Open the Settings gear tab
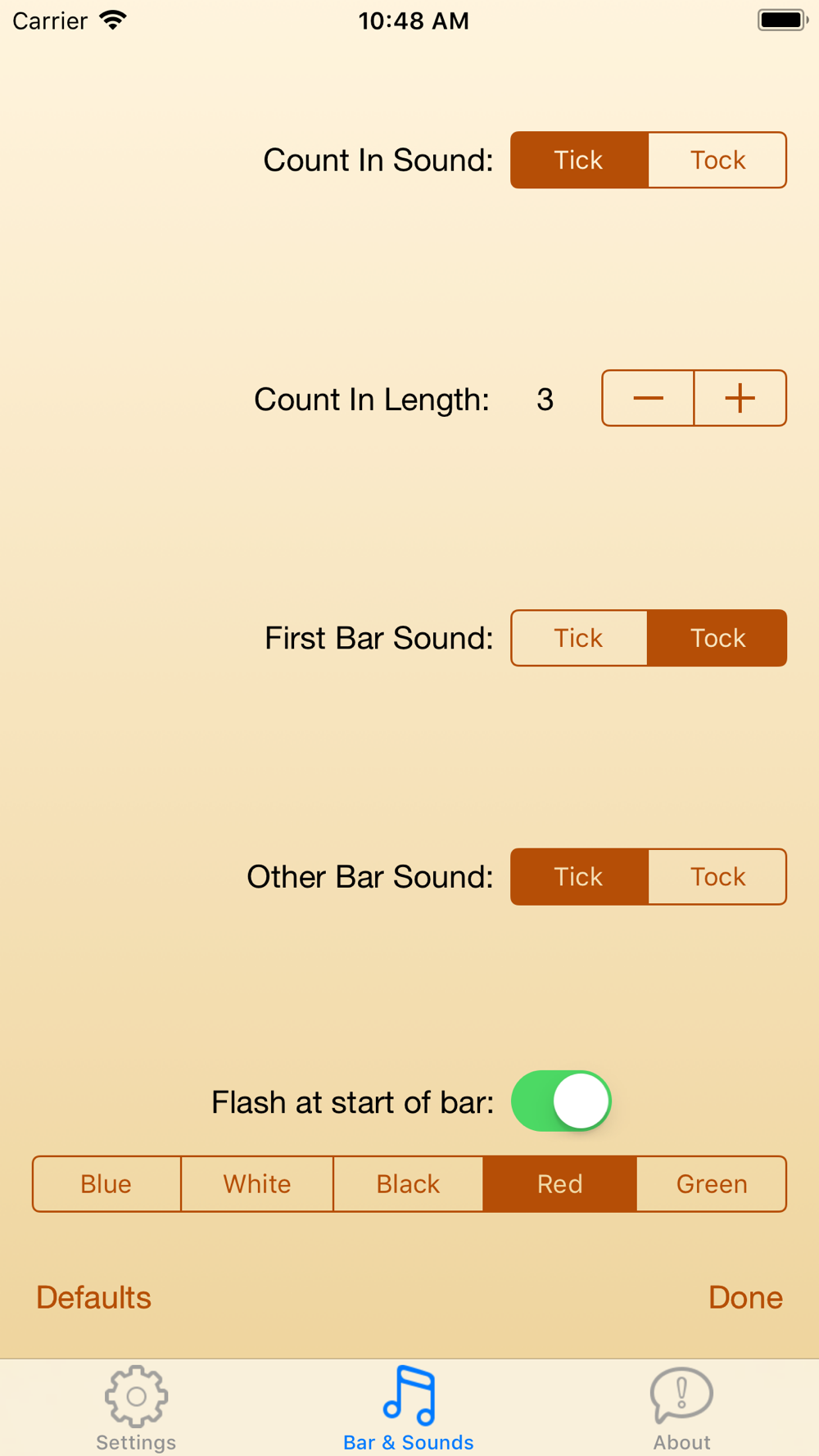 click(136, 1396)
